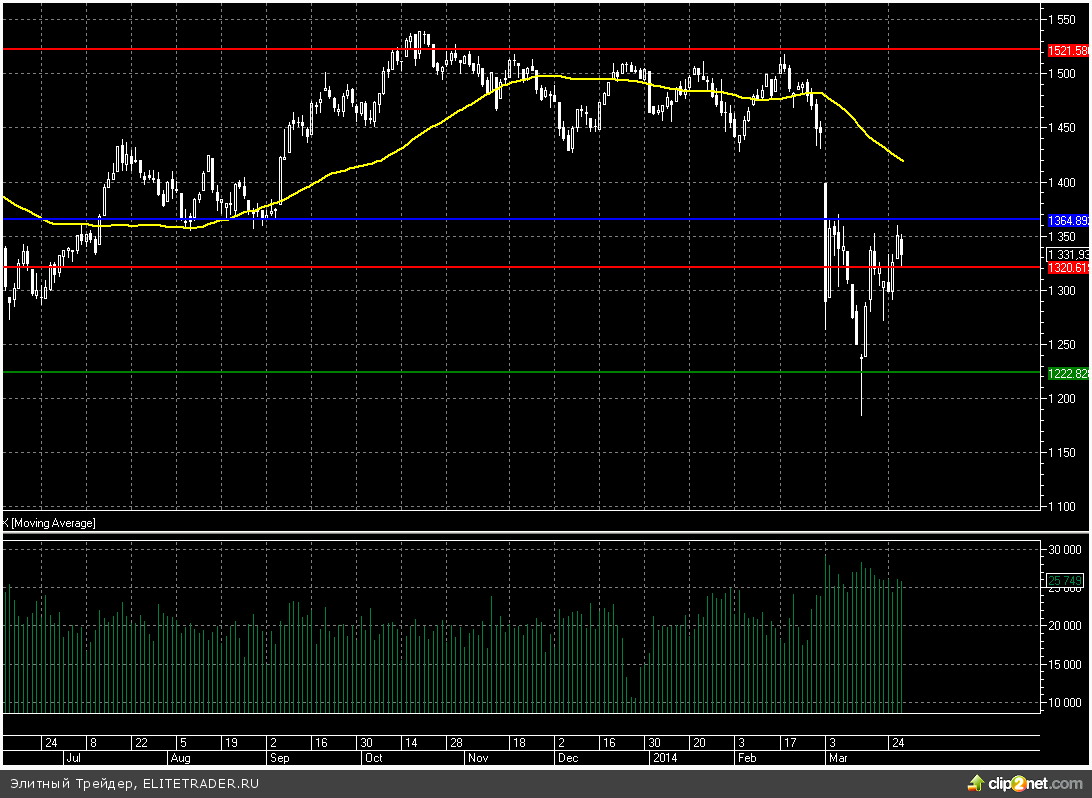Click the Dec month label on time axis
This screenshot has width=1092, height=798.
567,758
